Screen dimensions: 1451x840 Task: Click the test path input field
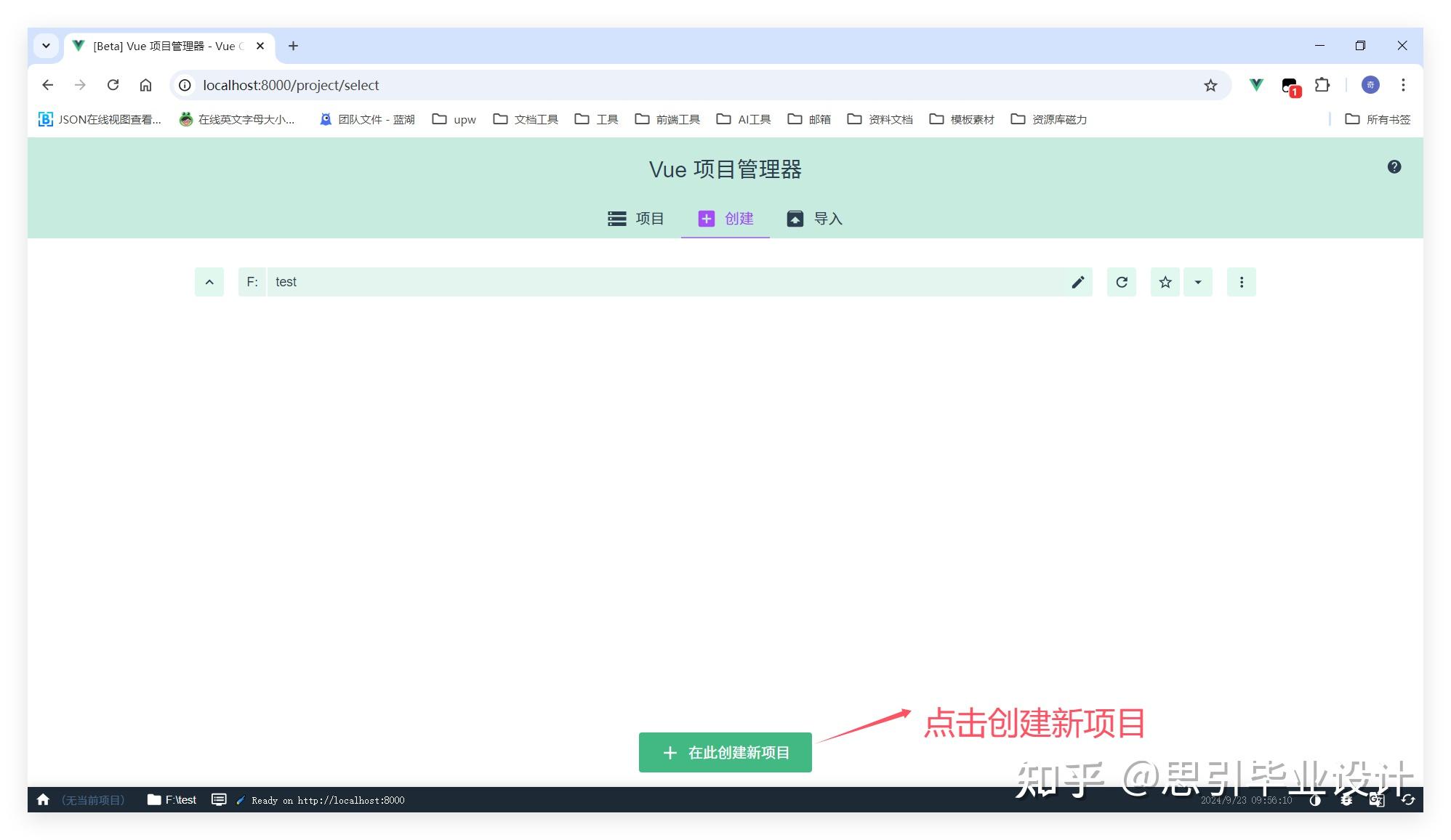tap(509, 282)
